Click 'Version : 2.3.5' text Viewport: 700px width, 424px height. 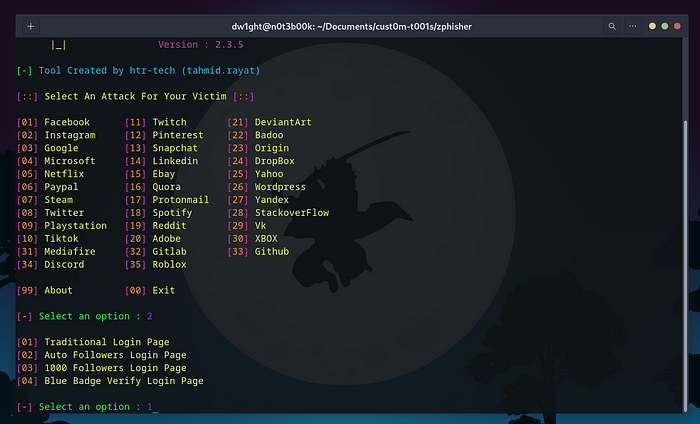200,45
